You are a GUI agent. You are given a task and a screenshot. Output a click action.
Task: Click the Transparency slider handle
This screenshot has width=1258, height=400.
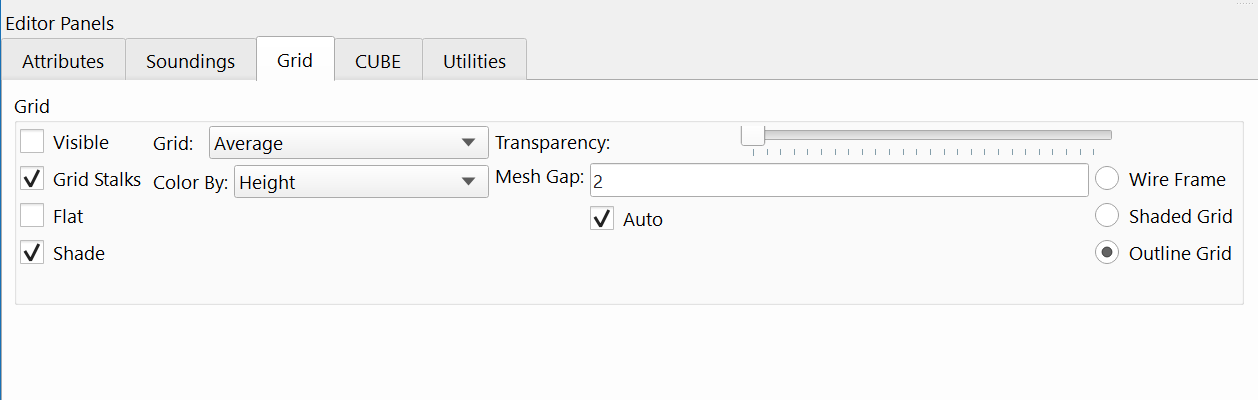click(x=753, y=135)
